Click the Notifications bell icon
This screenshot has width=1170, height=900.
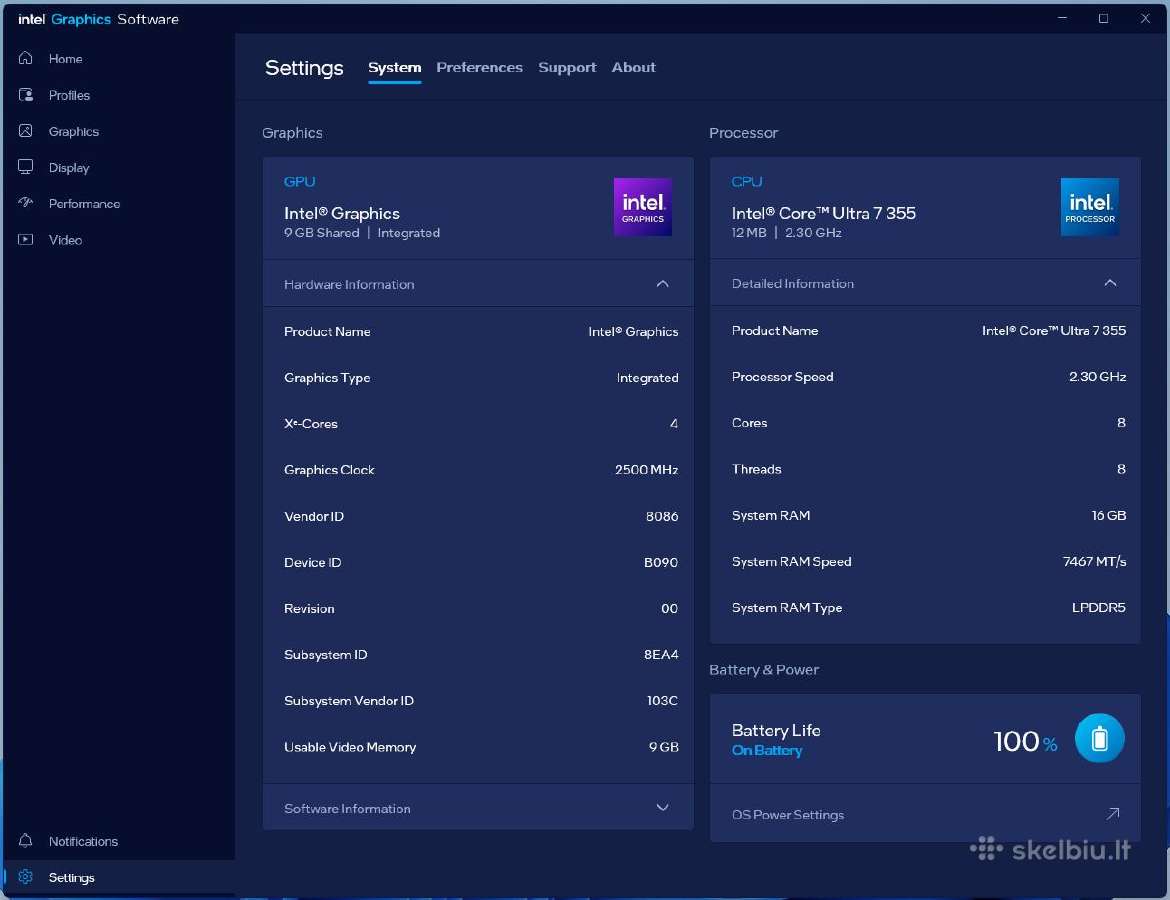pyautogui.click(x=25, y=841)
